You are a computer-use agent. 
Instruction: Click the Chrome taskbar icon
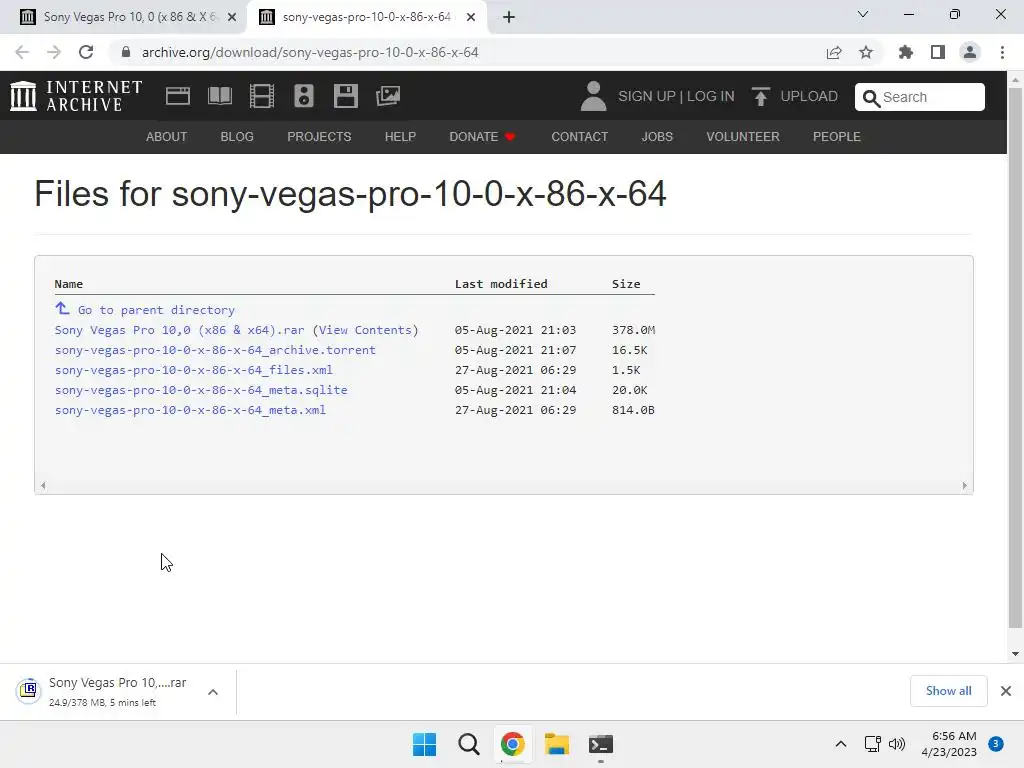(x=513, y=744)
